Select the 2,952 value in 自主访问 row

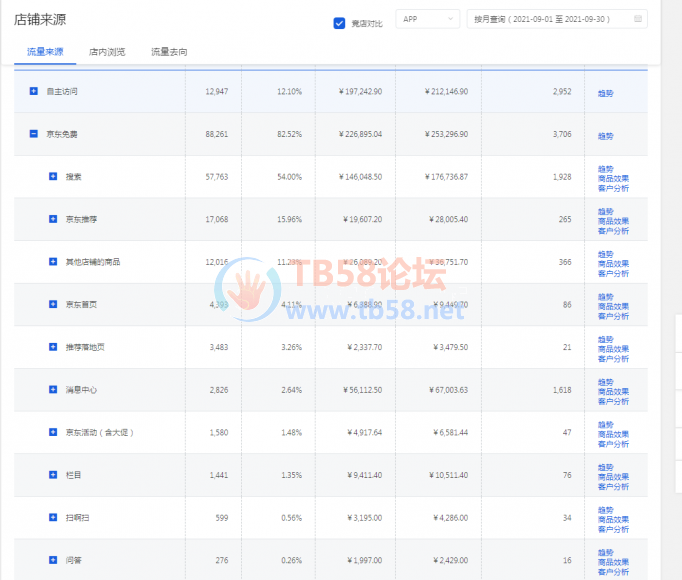(x=562, y=91)
